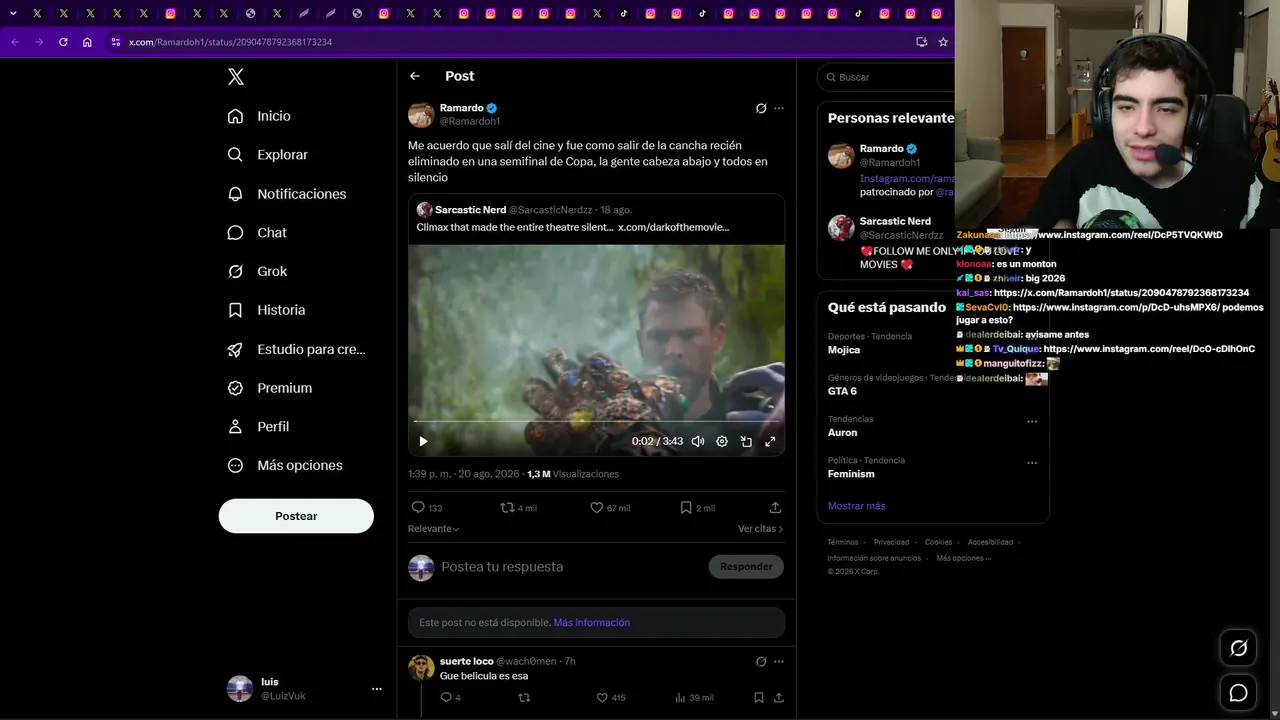The width and height of the screenshot is (1280, 720).
Task: Open the Relevante sort dropdown
Action: coord(434,529)
